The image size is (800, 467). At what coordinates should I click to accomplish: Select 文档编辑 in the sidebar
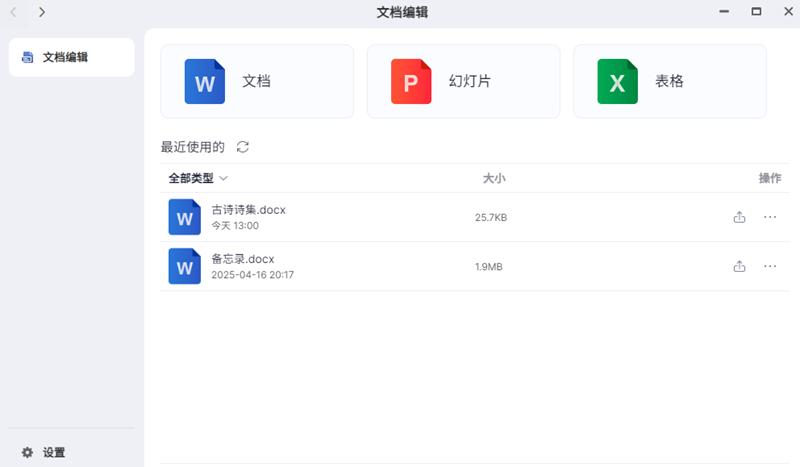pyautogui.click(x=72, y=57)
